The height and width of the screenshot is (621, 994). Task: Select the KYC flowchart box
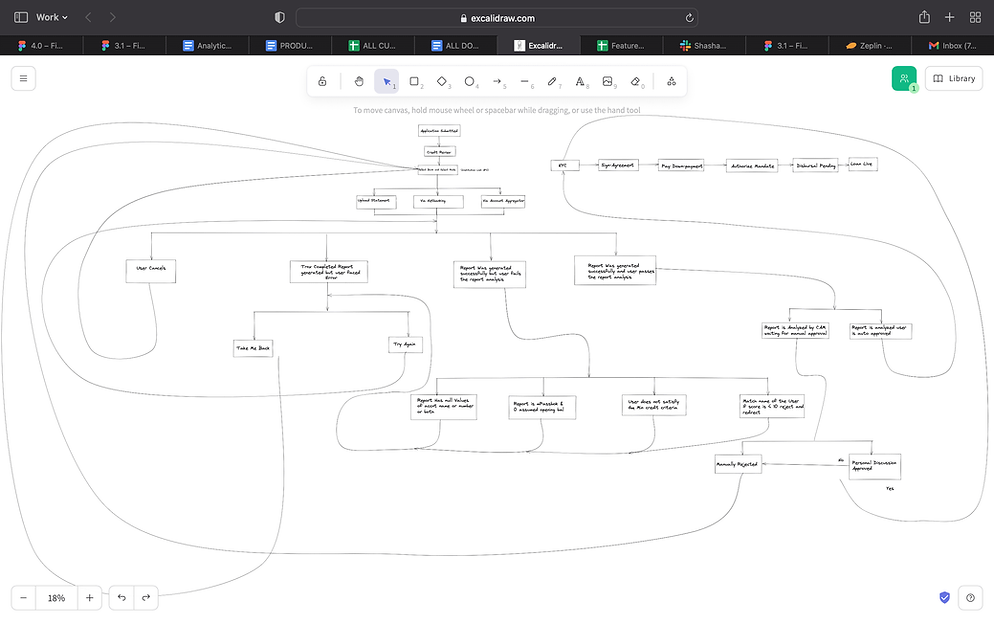coord(565,165)
